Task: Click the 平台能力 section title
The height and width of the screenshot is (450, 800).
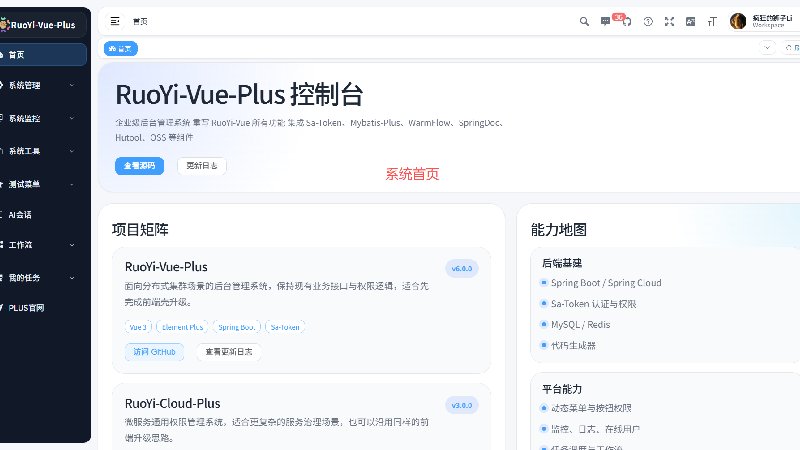Action: click(x=562, y=389)
